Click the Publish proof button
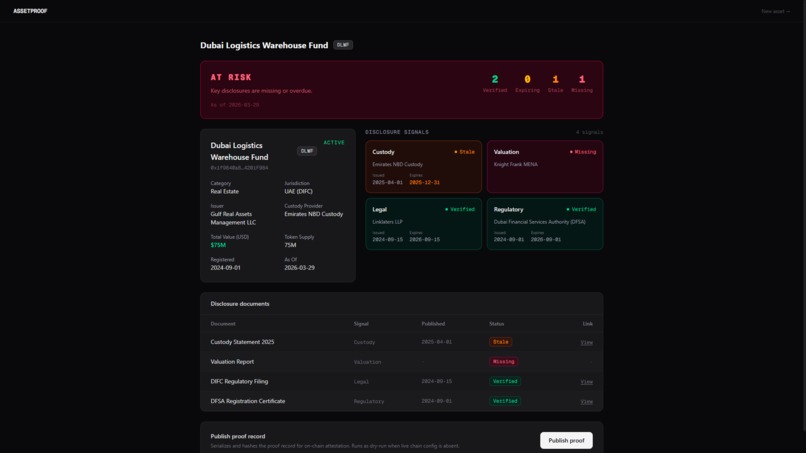806x453 pixels. tap(566, 441)
